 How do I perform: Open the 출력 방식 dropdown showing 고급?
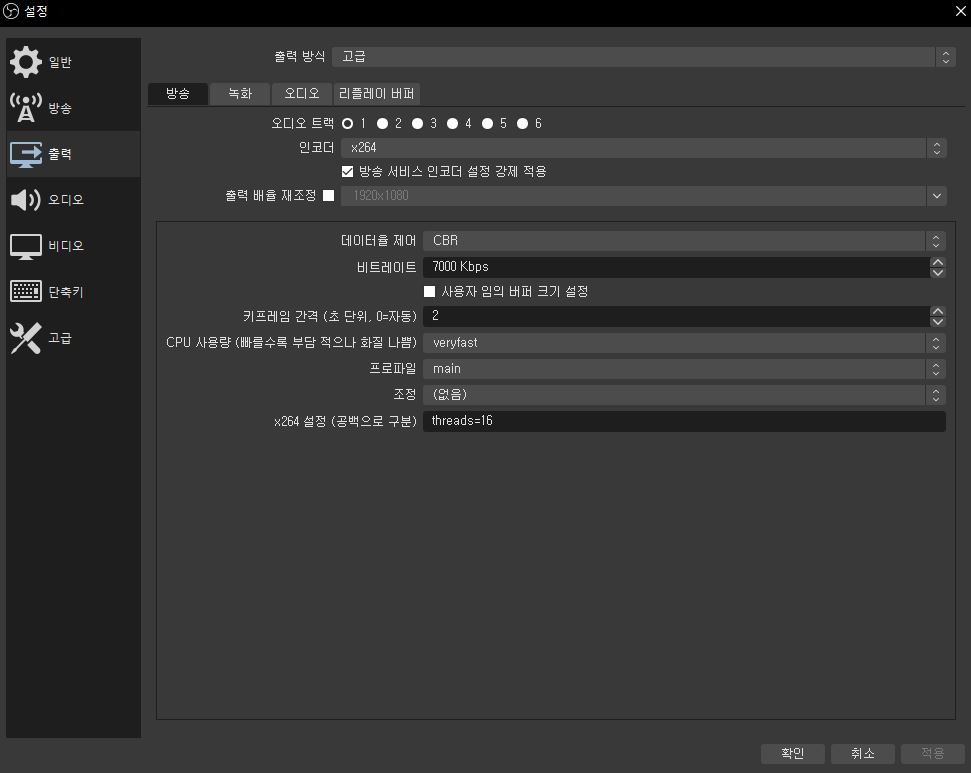(x=644, y=57)
